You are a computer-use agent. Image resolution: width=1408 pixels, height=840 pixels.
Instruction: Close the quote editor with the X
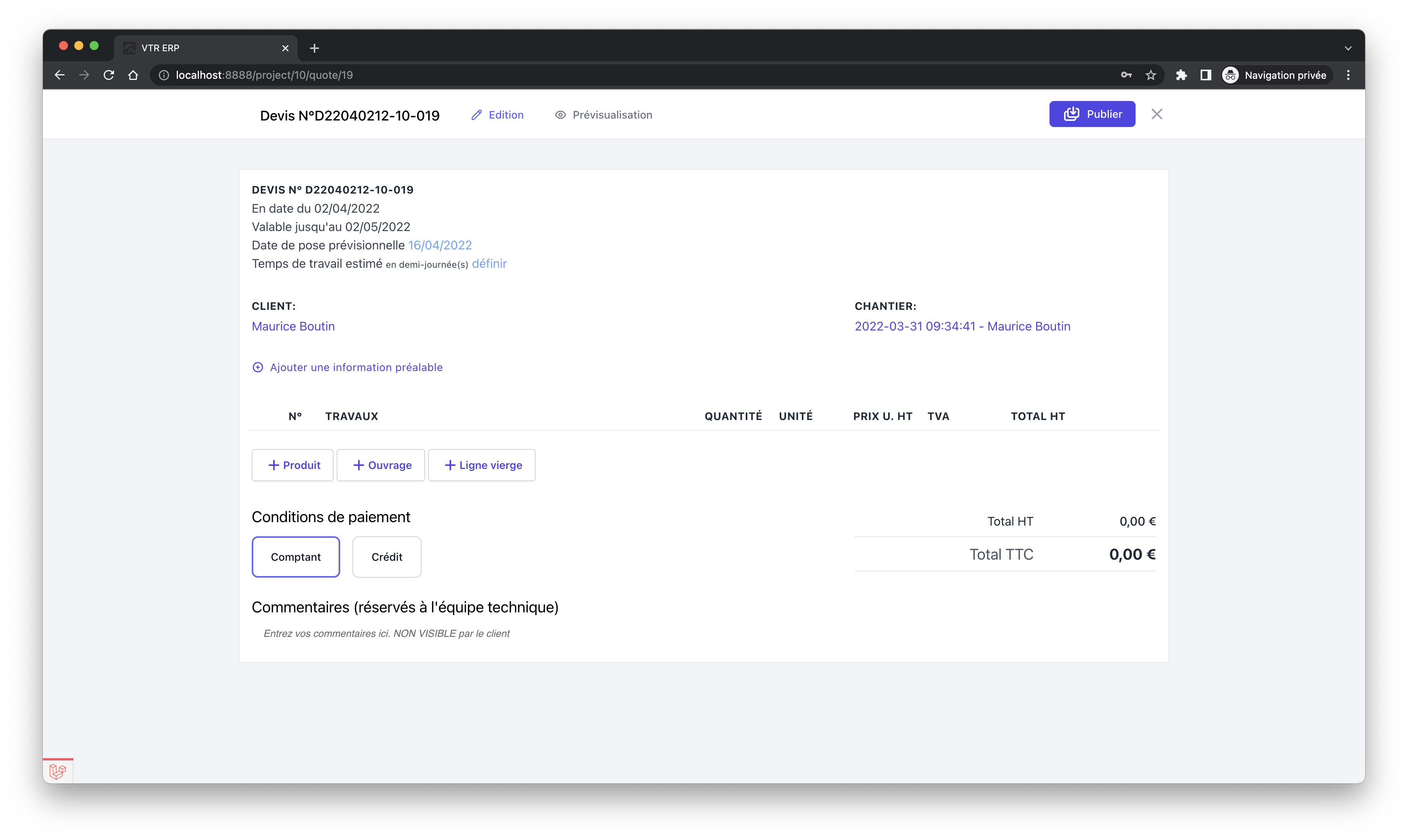(x=1157, y=114)
